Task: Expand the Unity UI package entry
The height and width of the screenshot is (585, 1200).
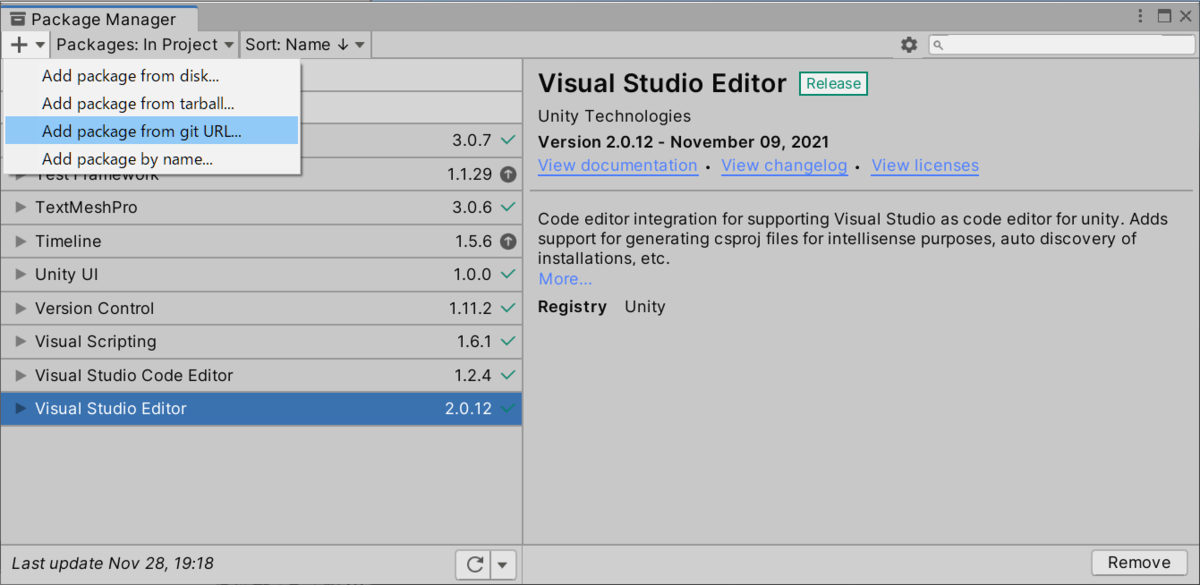Action: [x=20, y=274]
